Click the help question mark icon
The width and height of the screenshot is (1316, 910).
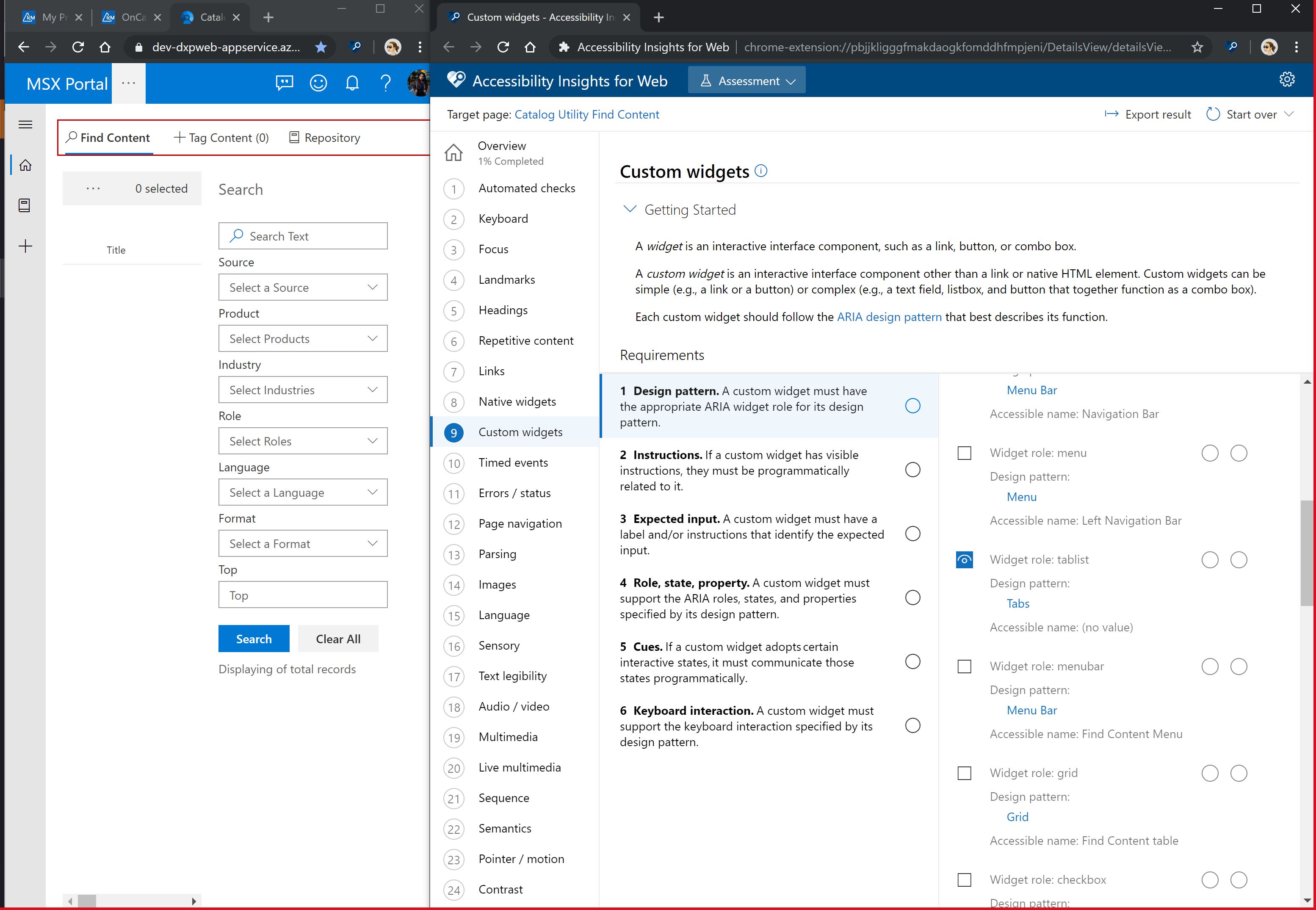coord(385,83)
